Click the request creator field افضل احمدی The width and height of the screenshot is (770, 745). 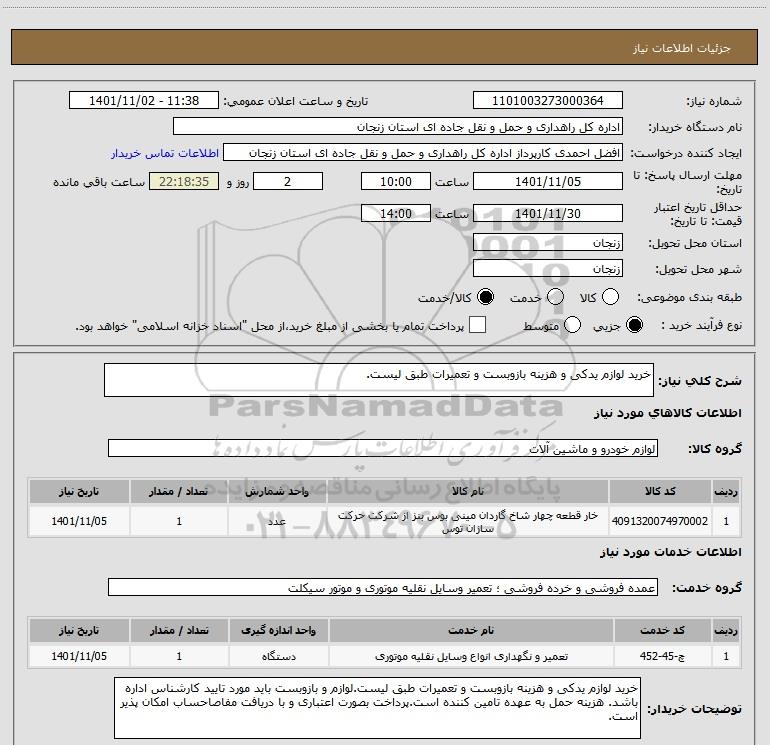click(x=423, y=153)
